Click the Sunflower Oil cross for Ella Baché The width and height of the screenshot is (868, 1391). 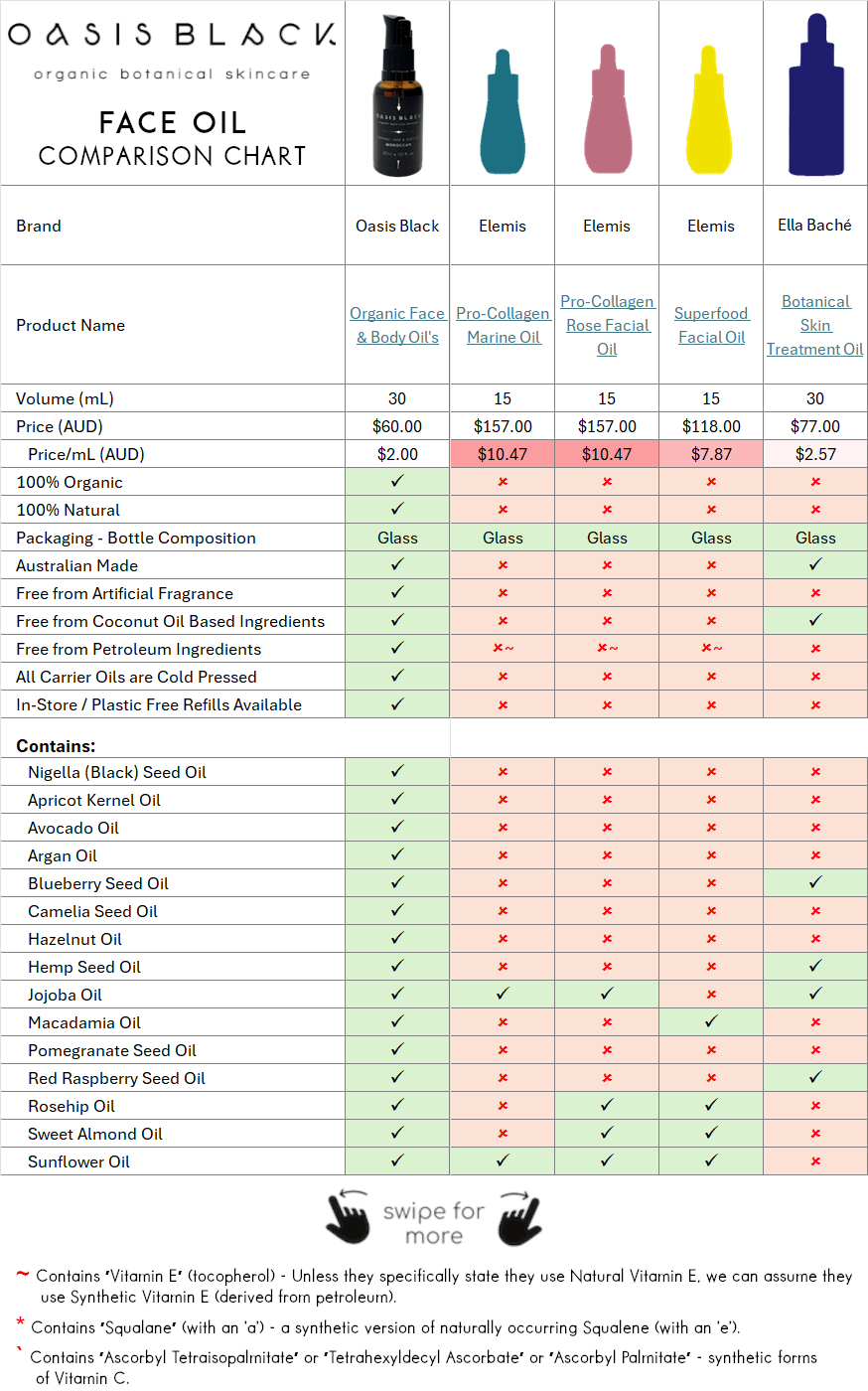[815, 1161]
